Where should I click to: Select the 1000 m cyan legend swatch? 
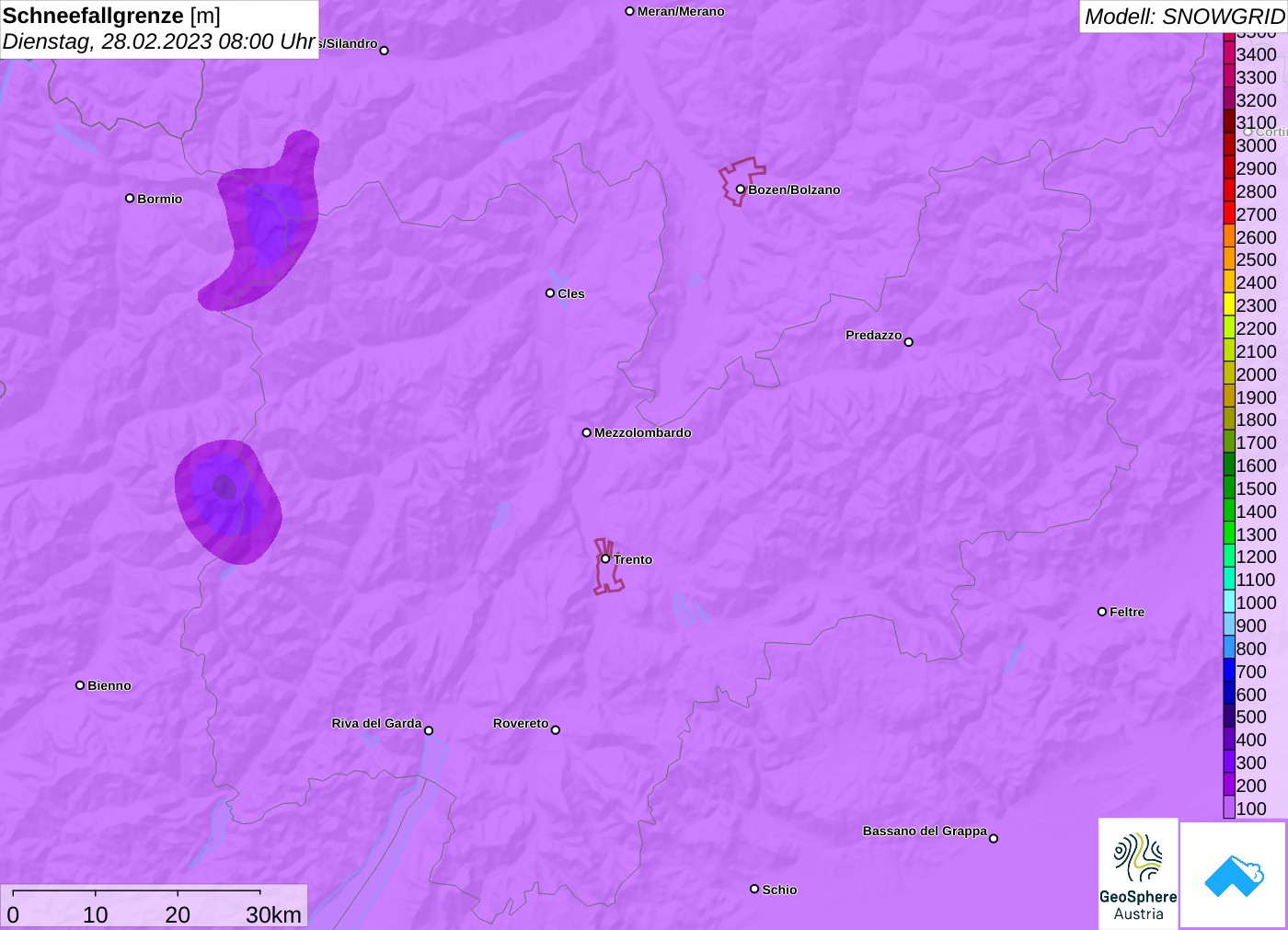1229,603
